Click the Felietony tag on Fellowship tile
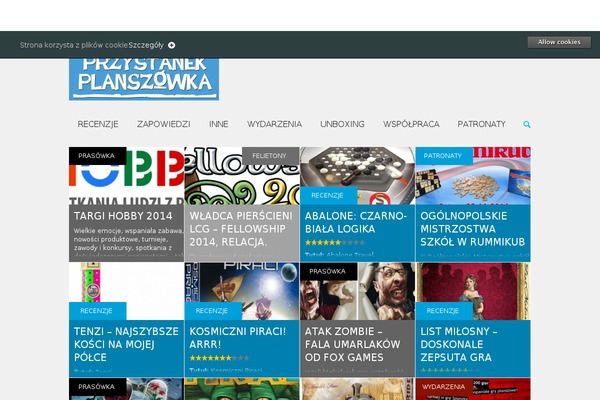This screenshot has width=600, height=400. click(271, 156)
